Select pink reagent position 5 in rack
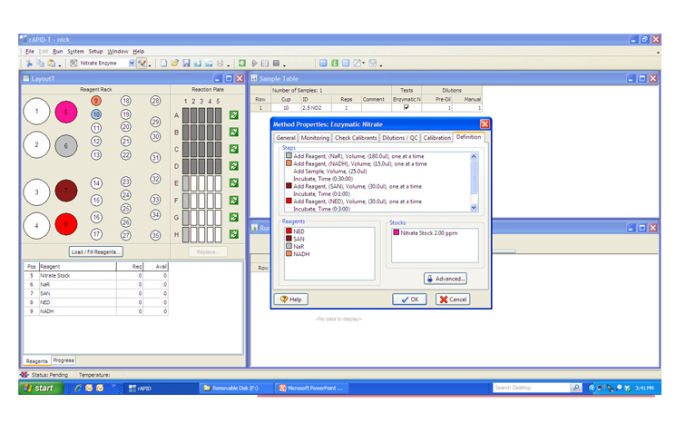The width and height of the screenshot is (676, 443). 65,112
